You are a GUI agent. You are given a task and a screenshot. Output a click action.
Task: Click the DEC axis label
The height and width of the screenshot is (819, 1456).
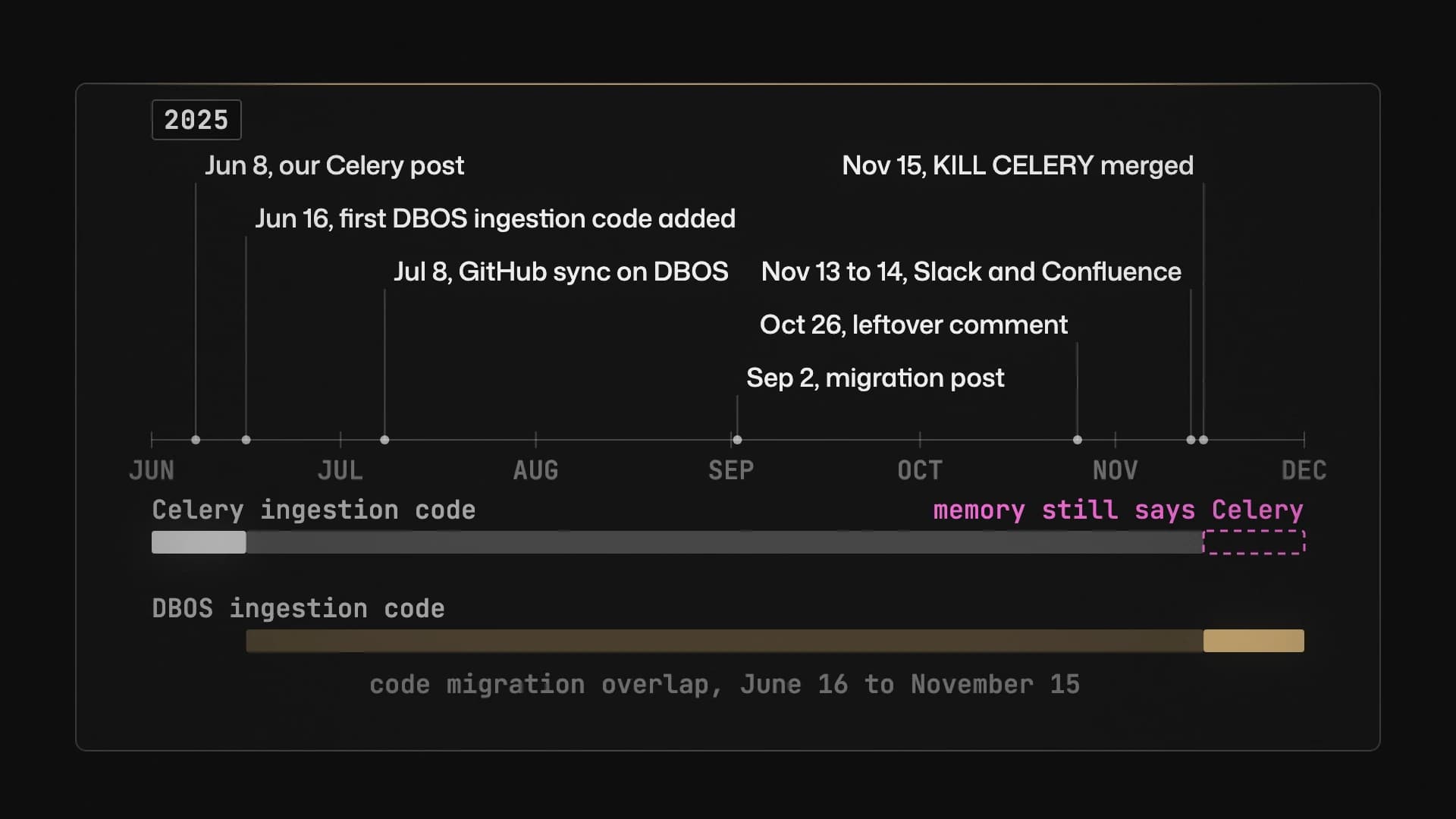pyautogui.click(x=1304, y=470)
